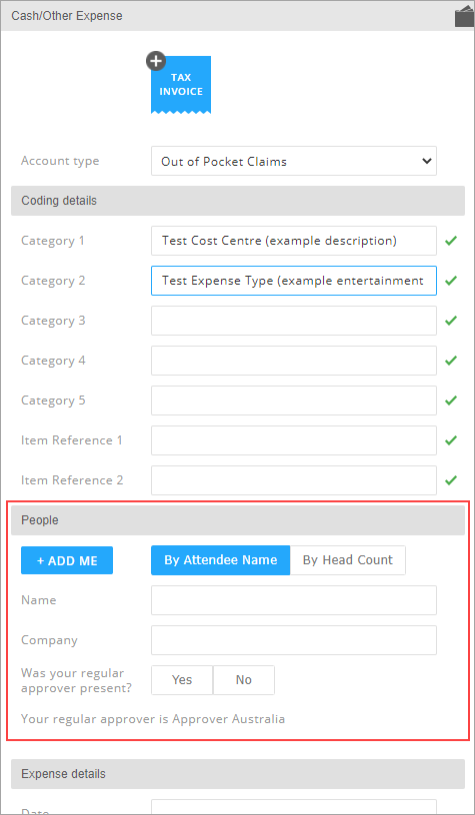Viewport: 475px width, 815px height.
Task: Collapse the People section header
Action: [238, 520]
